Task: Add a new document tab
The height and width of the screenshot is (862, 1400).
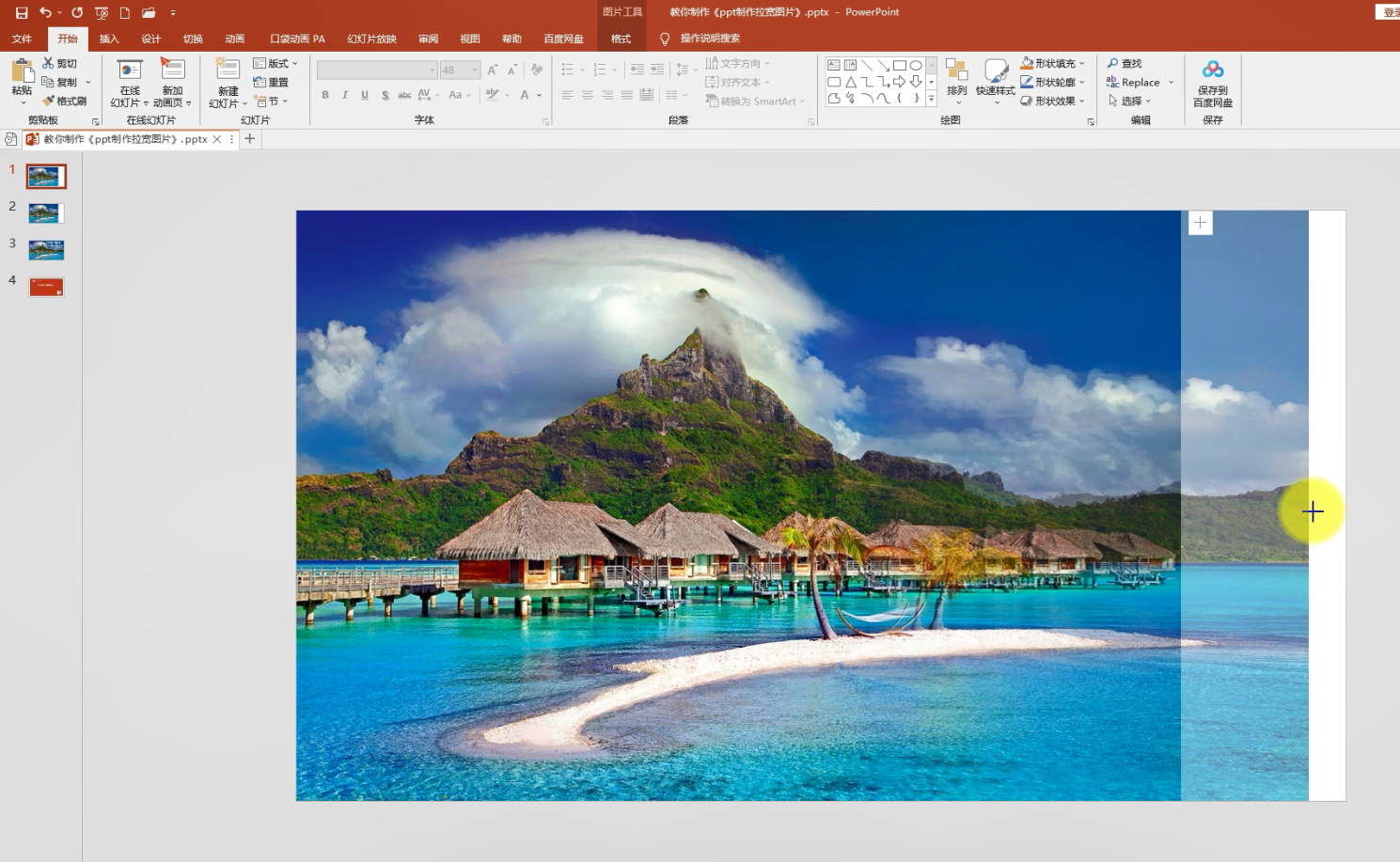Action: point(249,139)
